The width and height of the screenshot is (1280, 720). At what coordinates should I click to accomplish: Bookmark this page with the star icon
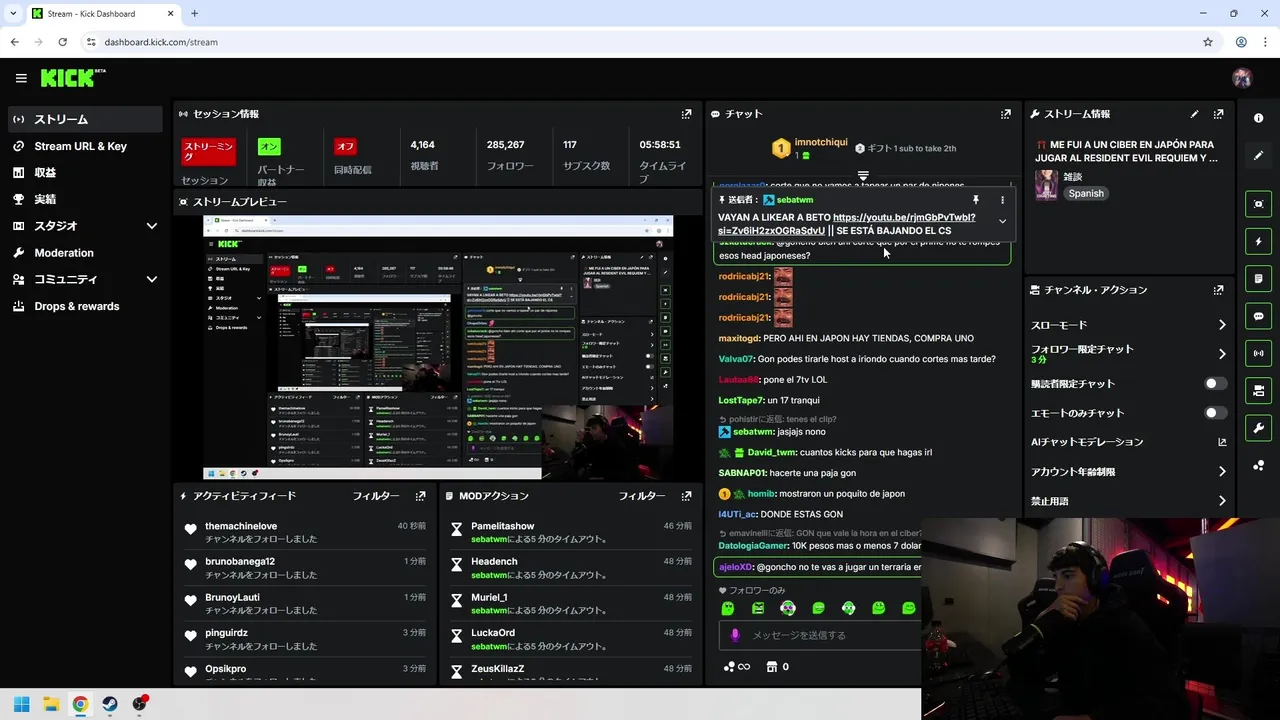pos(1208,42)
